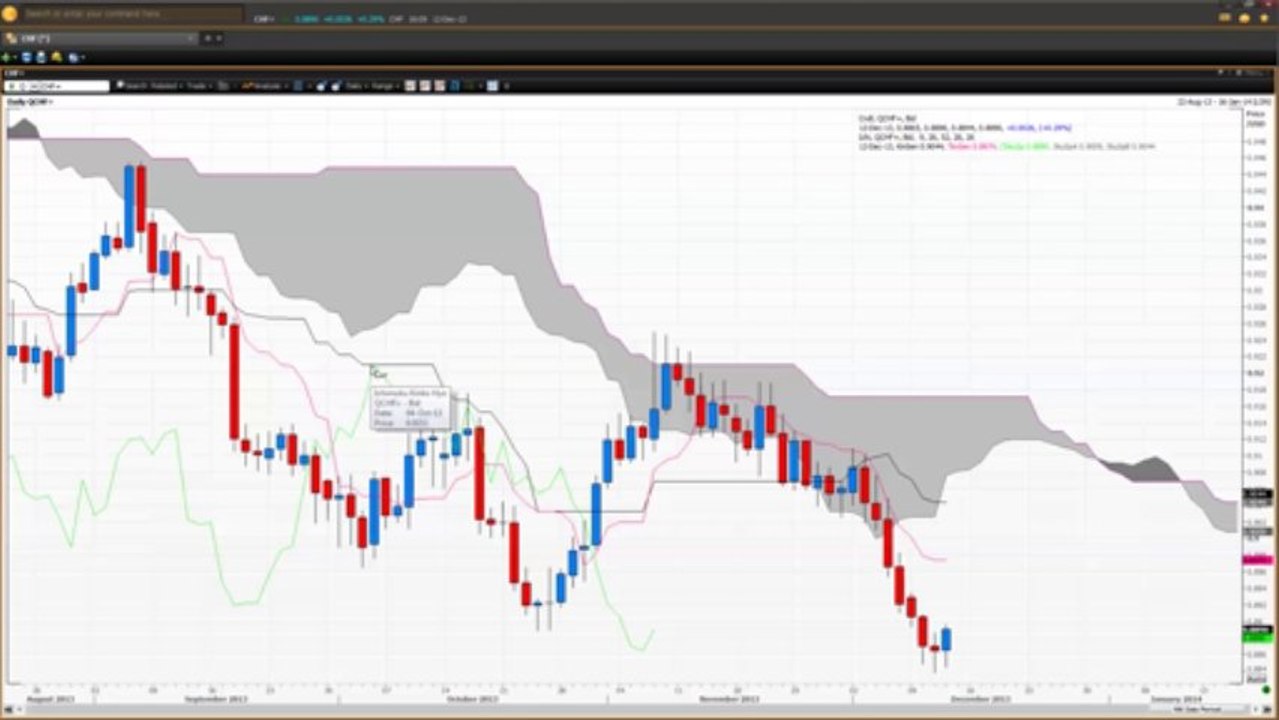Click the green current price tag on axis
This screenshot has width=1279, height=720.
point(1257,638)
